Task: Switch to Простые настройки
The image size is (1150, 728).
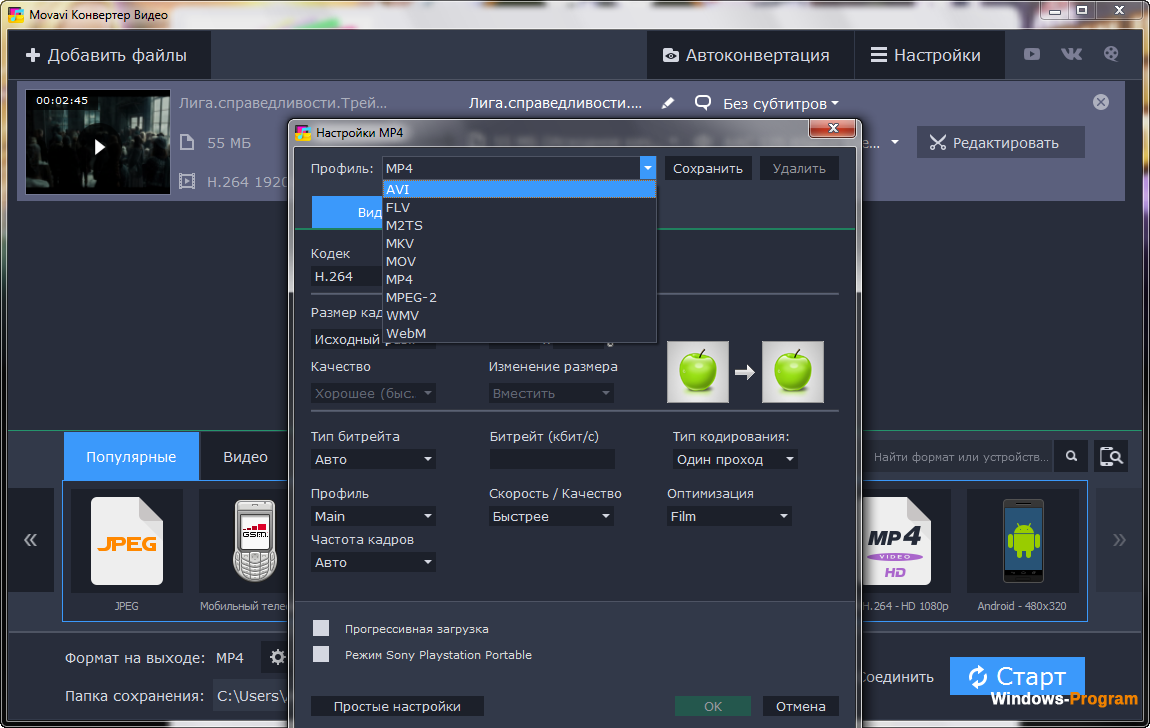Action: coord(397,706)
